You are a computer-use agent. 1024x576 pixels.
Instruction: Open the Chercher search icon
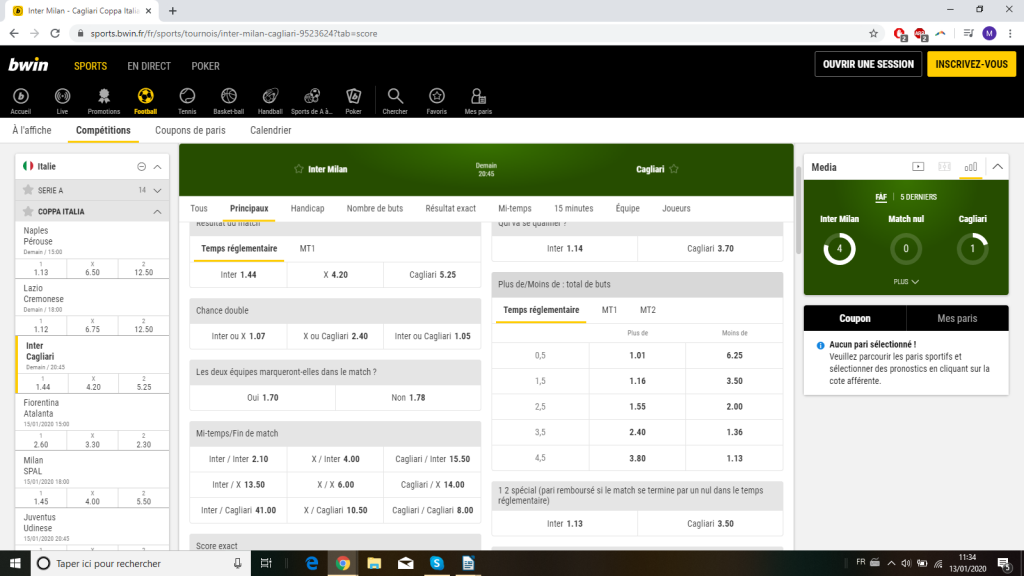point(395,101)
